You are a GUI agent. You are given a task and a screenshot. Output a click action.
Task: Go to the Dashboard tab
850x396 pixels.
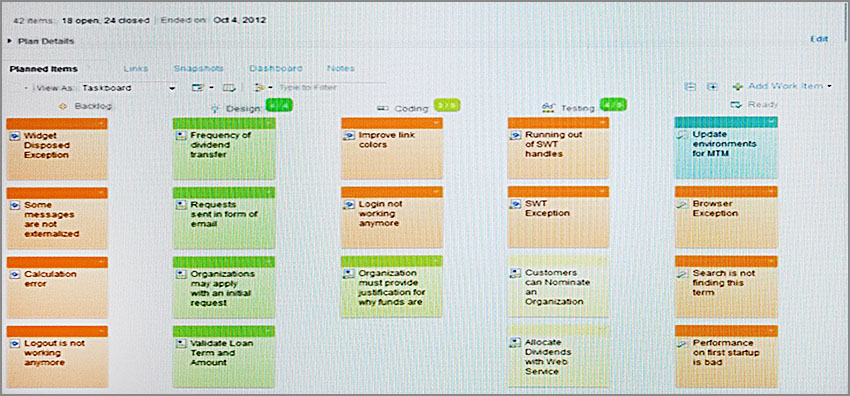pyautogui.click(x=276, y=69)
